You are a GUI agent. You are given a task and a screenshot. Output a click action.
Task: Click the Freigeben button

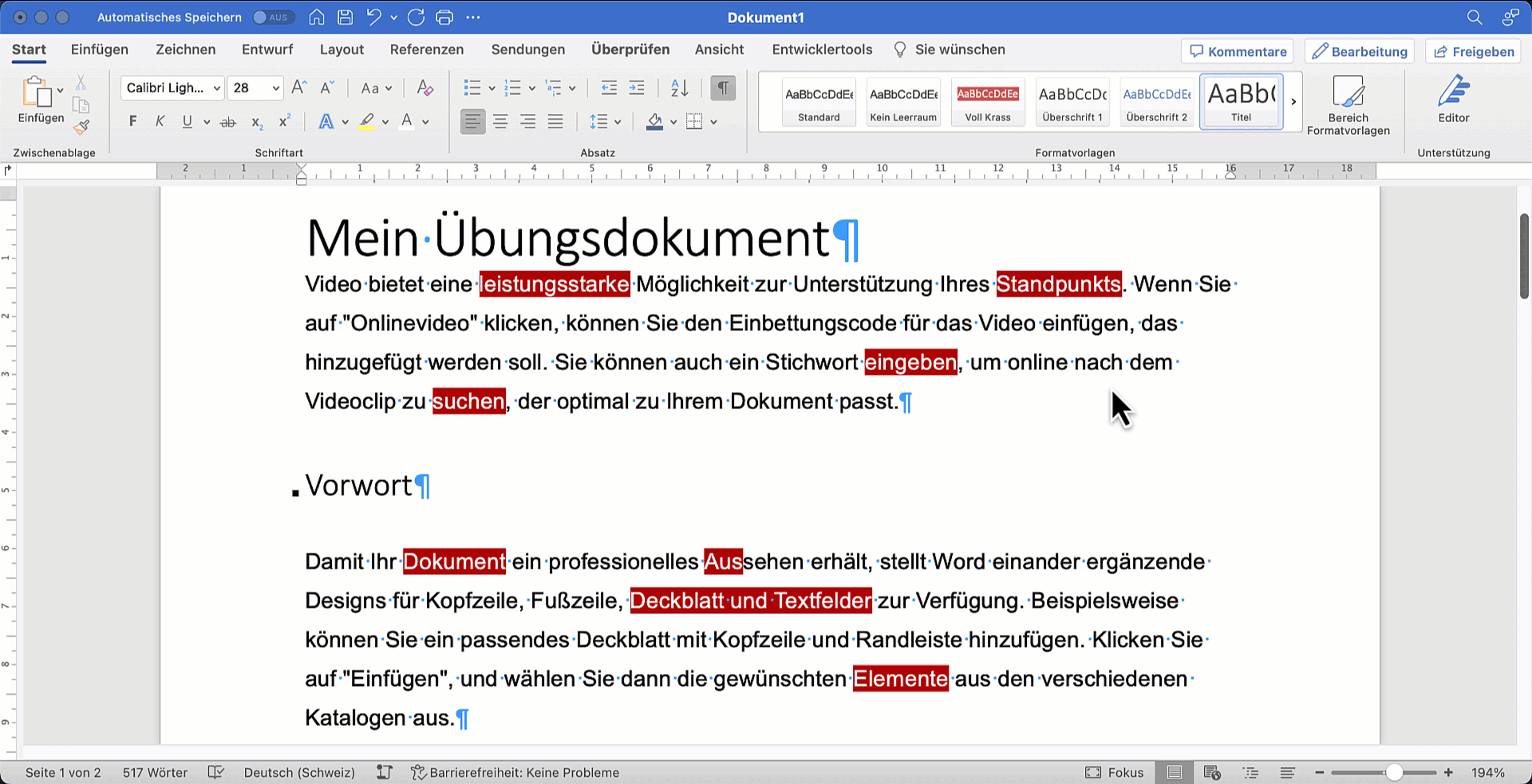pyautogui.click(x=1473, y=52)
